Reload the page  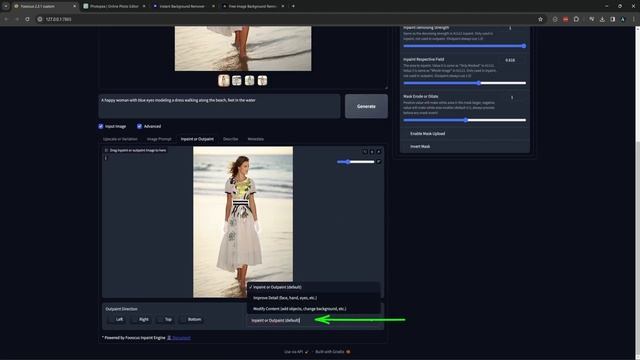click(27, 19)
